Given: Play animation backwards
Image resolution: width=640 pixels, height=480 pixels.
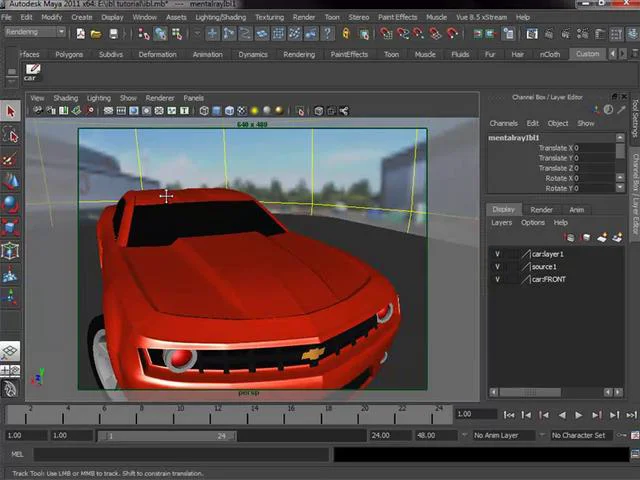Looking at the screenshot, I should click(x=562, y=415).
